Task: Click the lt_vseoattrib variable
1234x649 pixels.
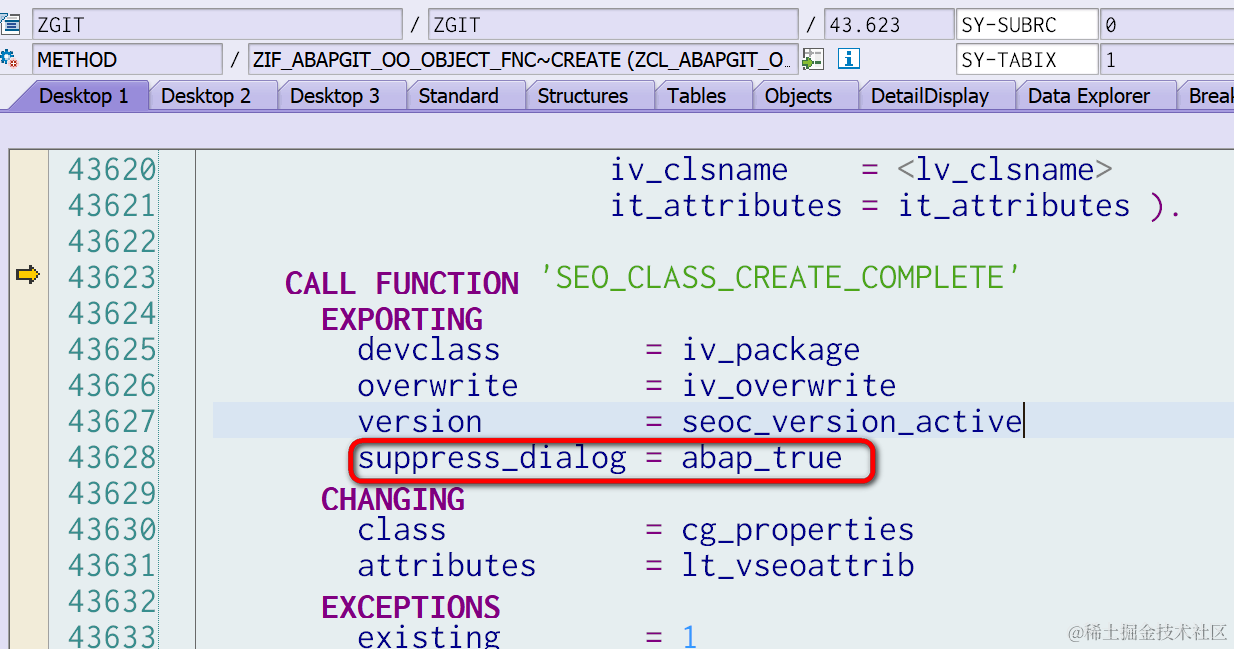Action: coord(798,565)
